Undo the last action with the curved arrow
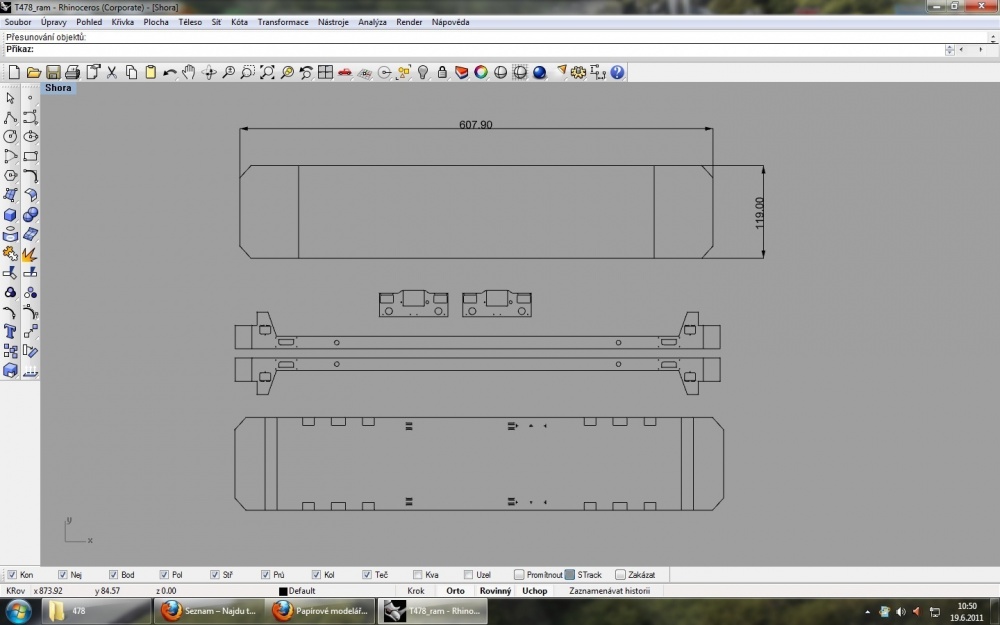The height and width of the screenshot is (625, 1000). pyautogui.click(x=170, y=73)
